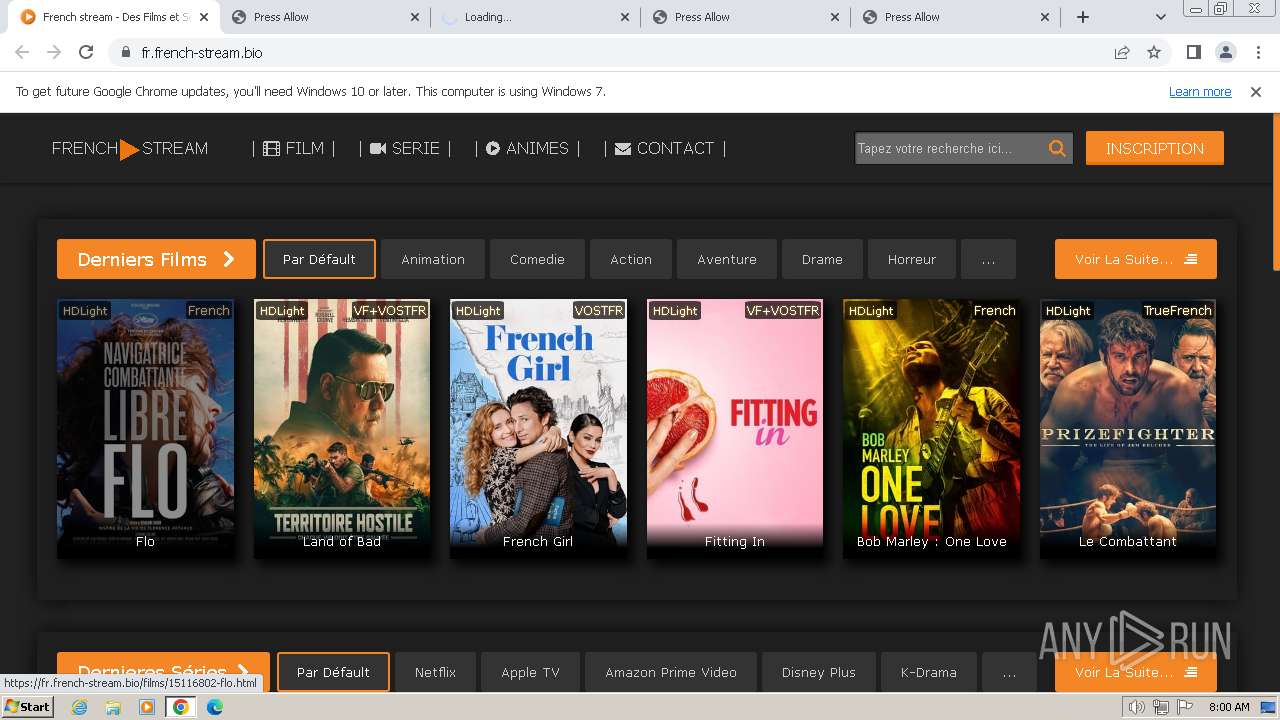Open the FILM menu
The image size is (1280, 720).
pyautogui.click(x=293, y=148)
